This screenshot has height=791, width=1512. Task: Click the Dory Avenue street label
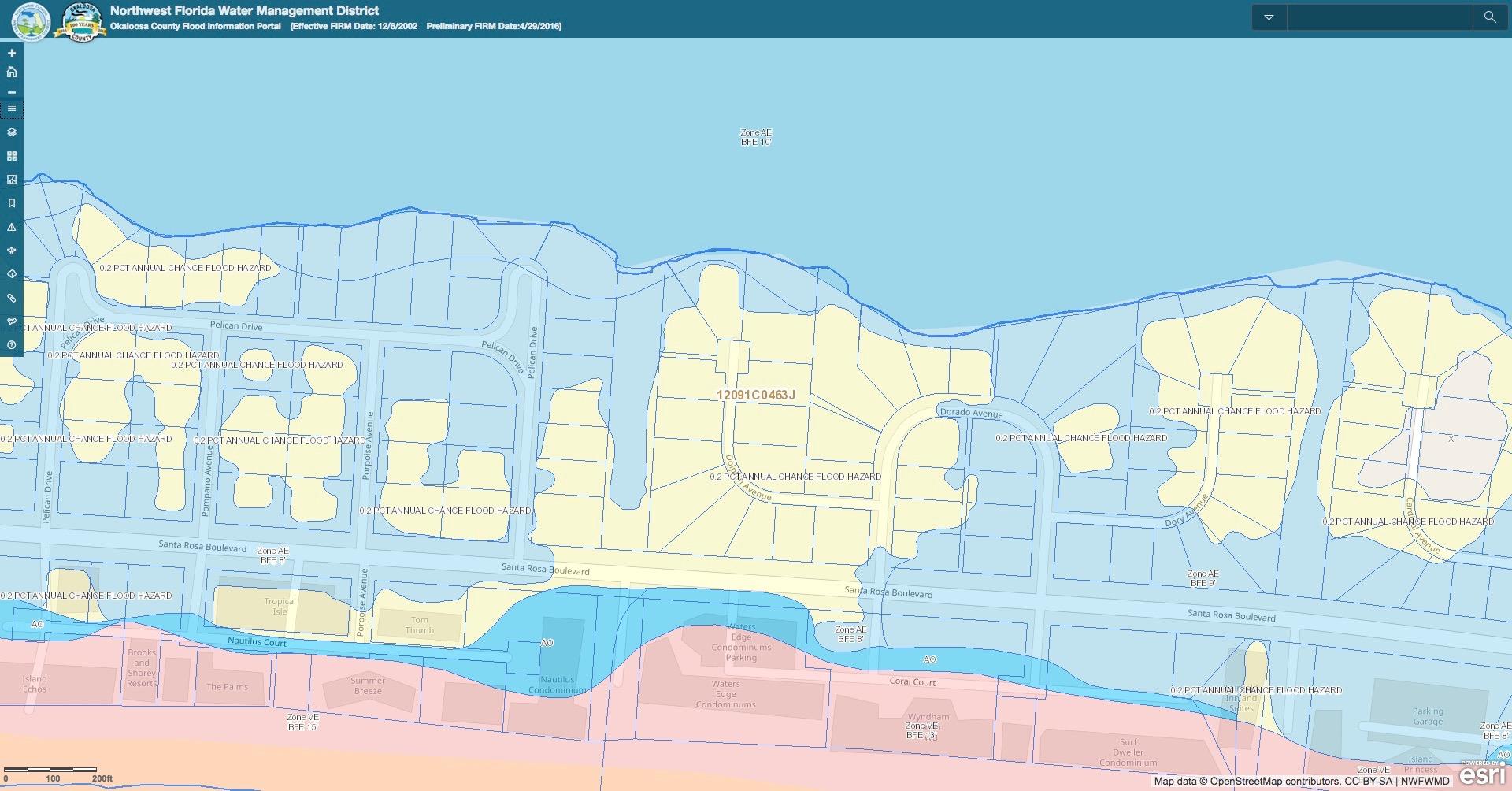pyautogui.click(x=1187, y=511)
